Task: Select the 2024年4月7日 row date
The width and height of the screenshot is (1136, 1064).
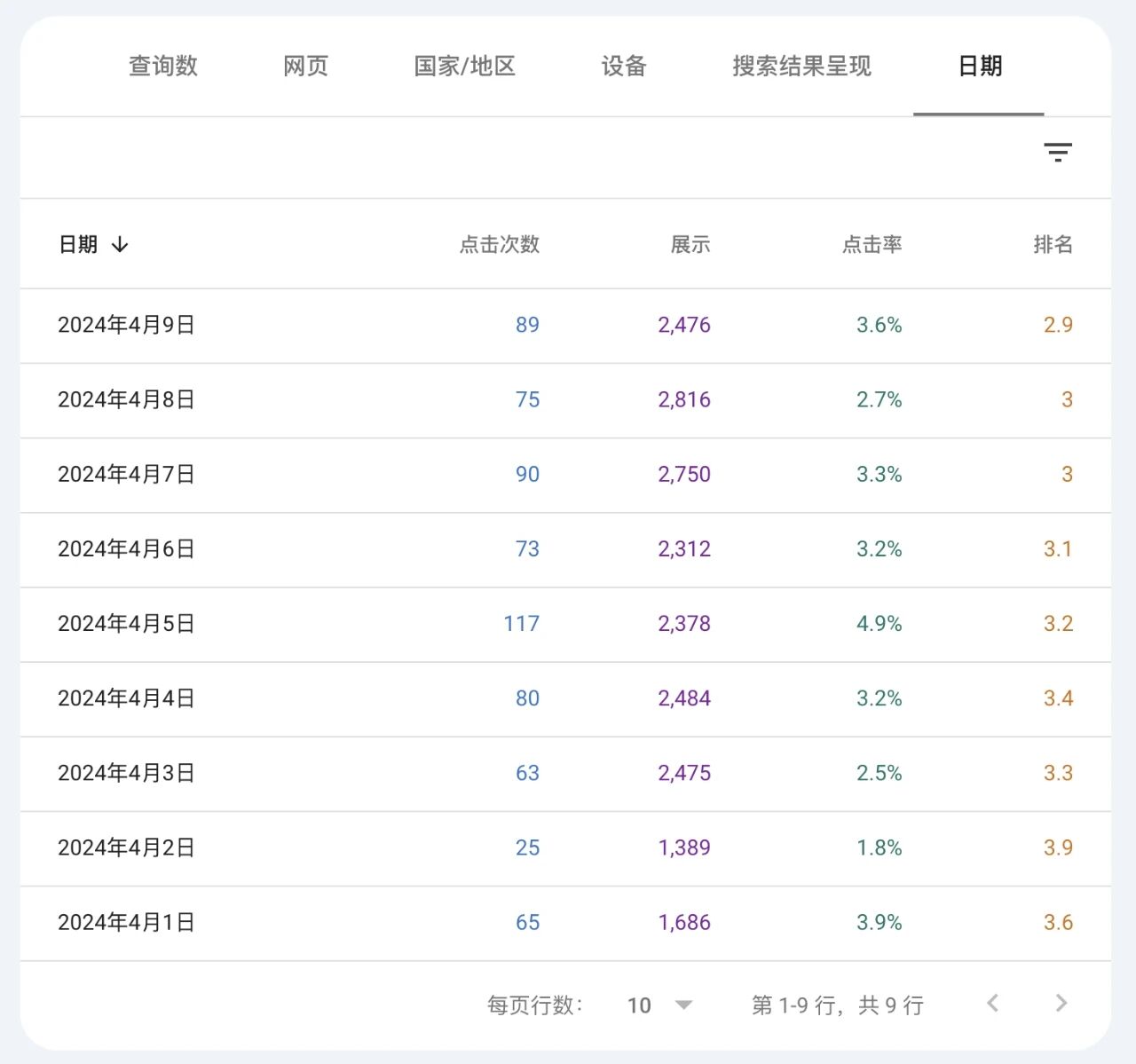Action: [126, 475]
